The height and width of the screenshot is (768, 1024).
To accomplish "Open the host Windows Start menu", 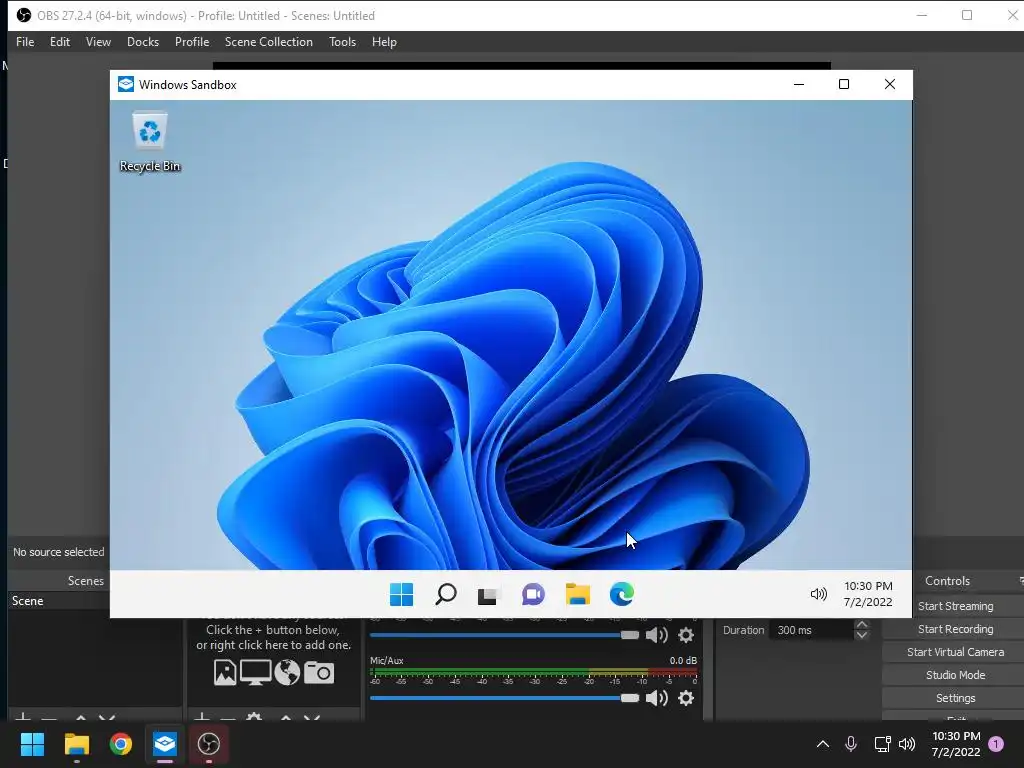I will tap(32, 744).
